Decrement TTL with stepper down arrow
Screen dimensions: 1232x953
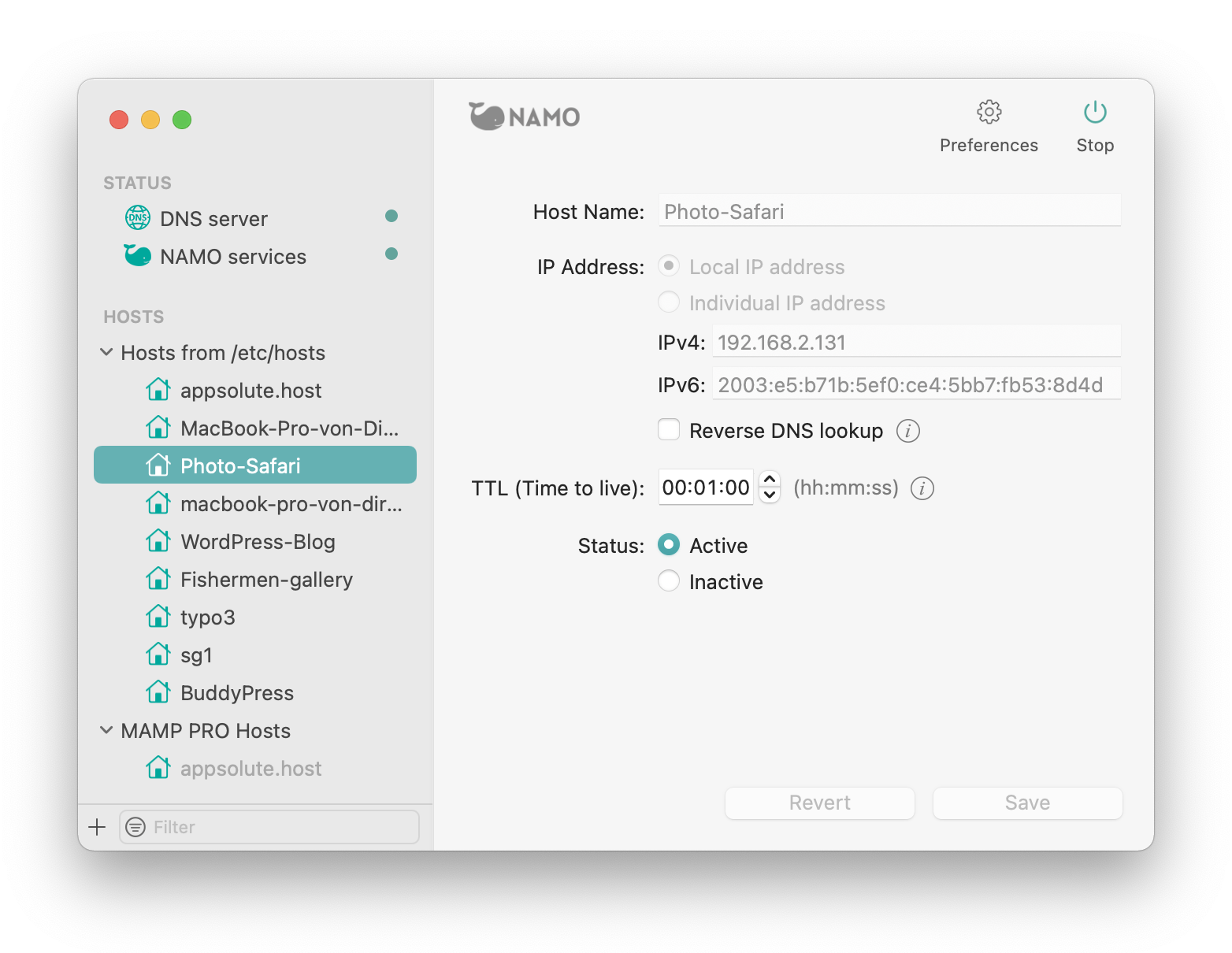point(770,495)
